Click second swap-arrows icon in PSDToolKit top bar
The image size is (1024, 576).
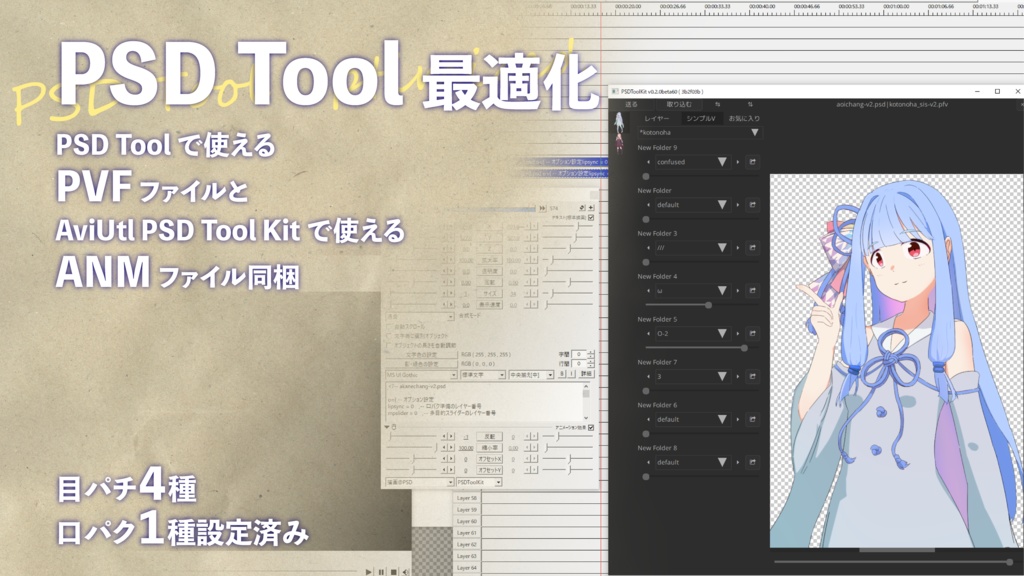[750, 104]
